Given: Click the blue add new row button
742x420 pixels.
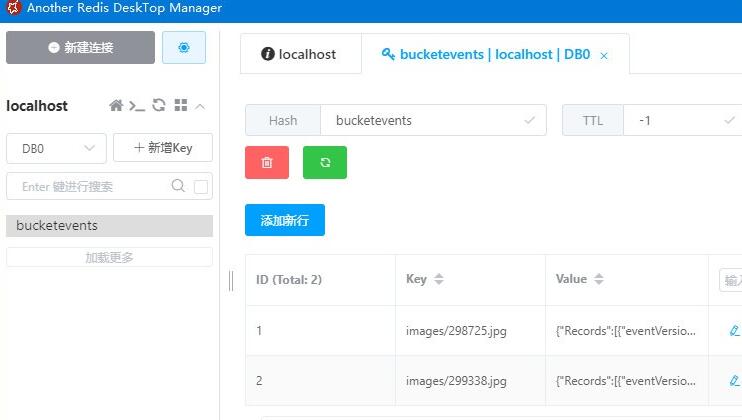Looking at the screenshot, I should 285,220.
